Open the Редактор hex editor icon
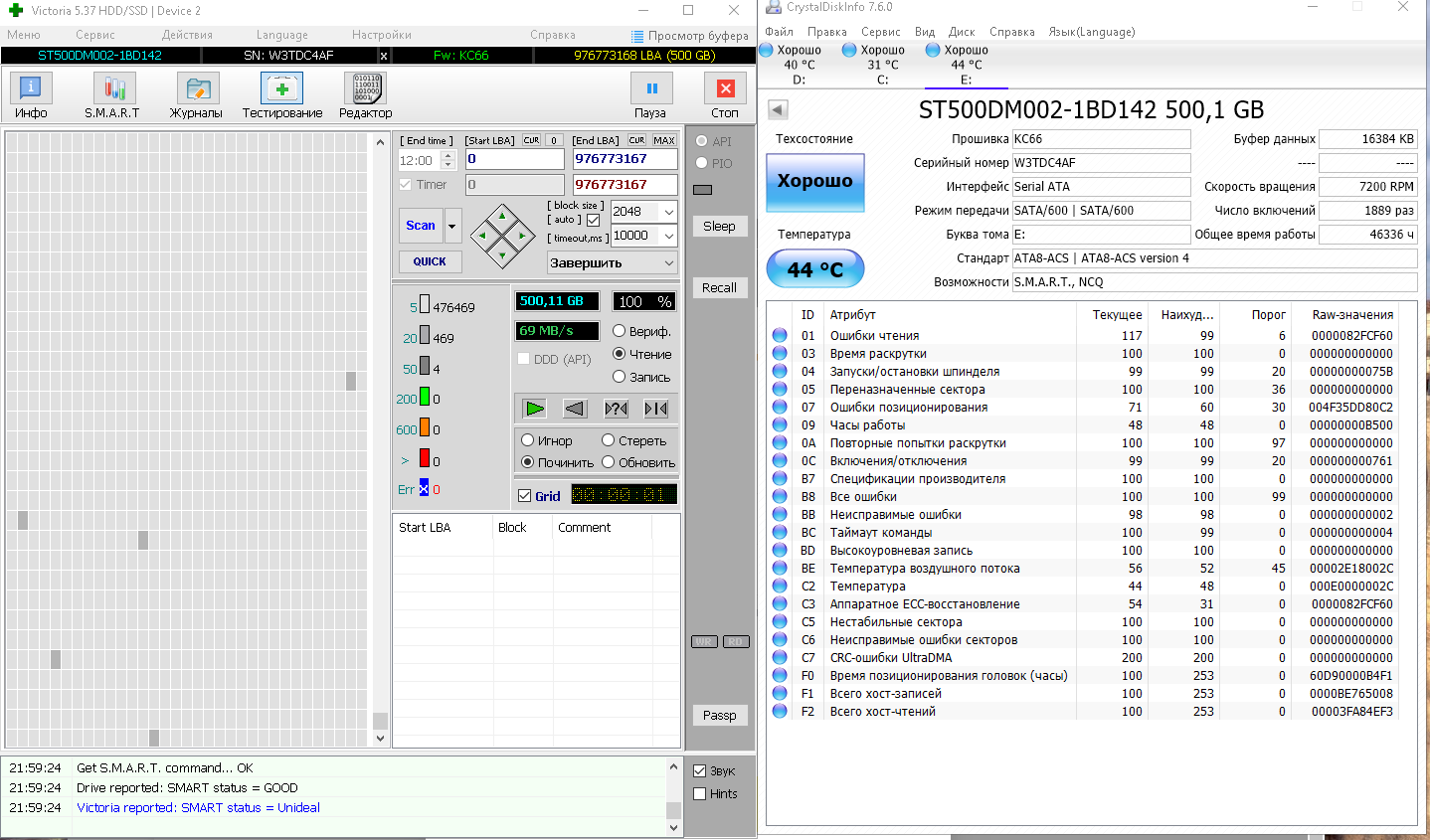 [365, 89]
